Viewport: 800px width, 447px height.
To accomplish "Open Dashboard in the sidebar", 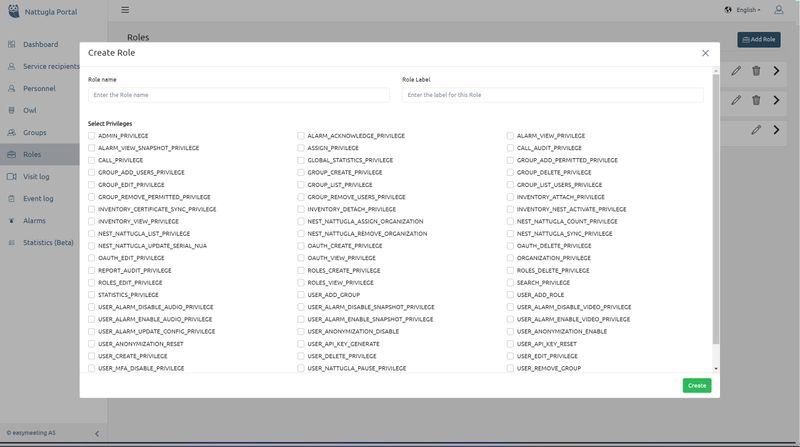I will pos(40,45).
